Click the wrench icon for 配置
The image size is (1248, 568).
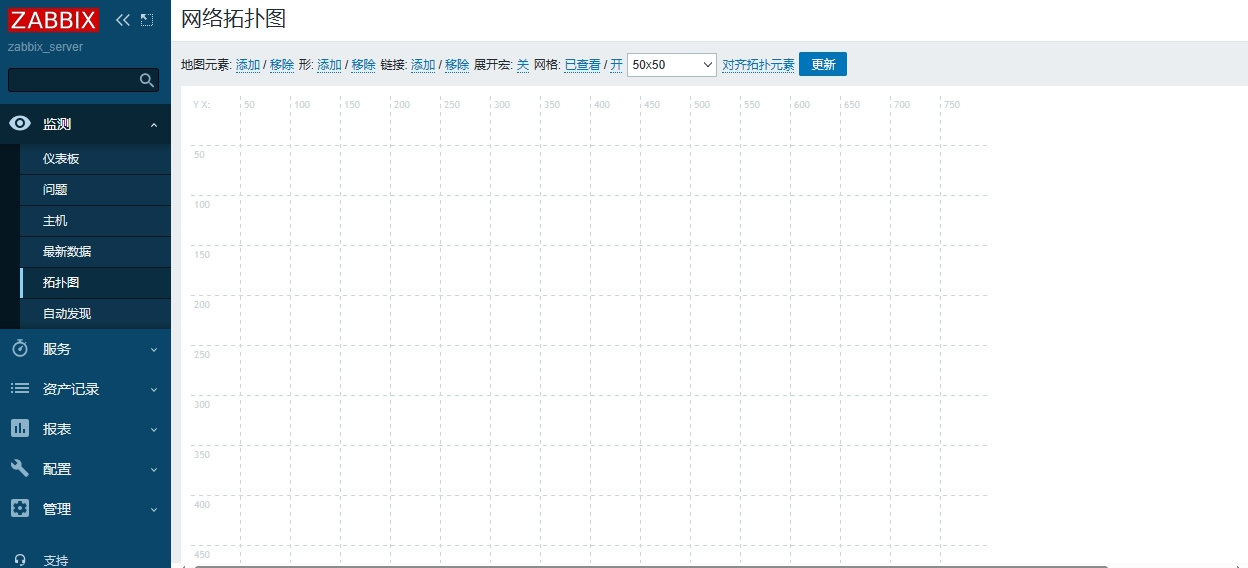click(20, 469)
